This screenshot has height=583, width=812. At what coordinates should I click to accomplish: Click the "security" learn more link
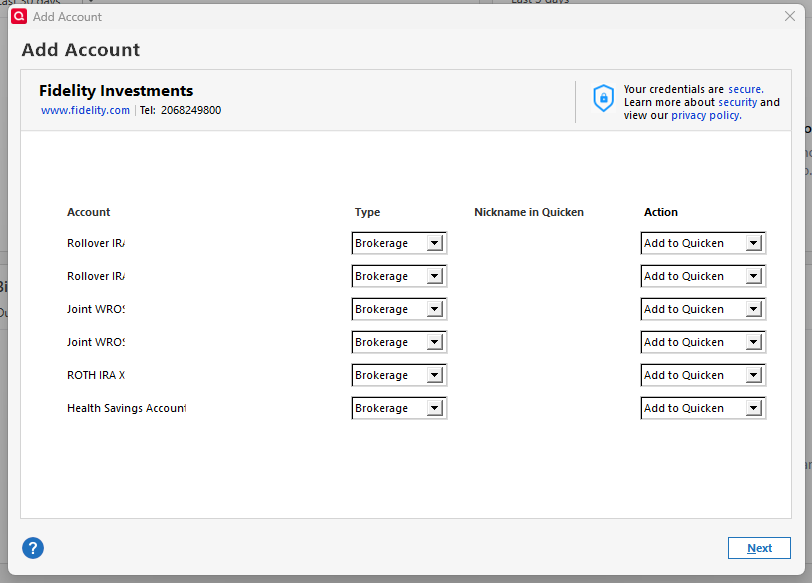coord(737,102)
